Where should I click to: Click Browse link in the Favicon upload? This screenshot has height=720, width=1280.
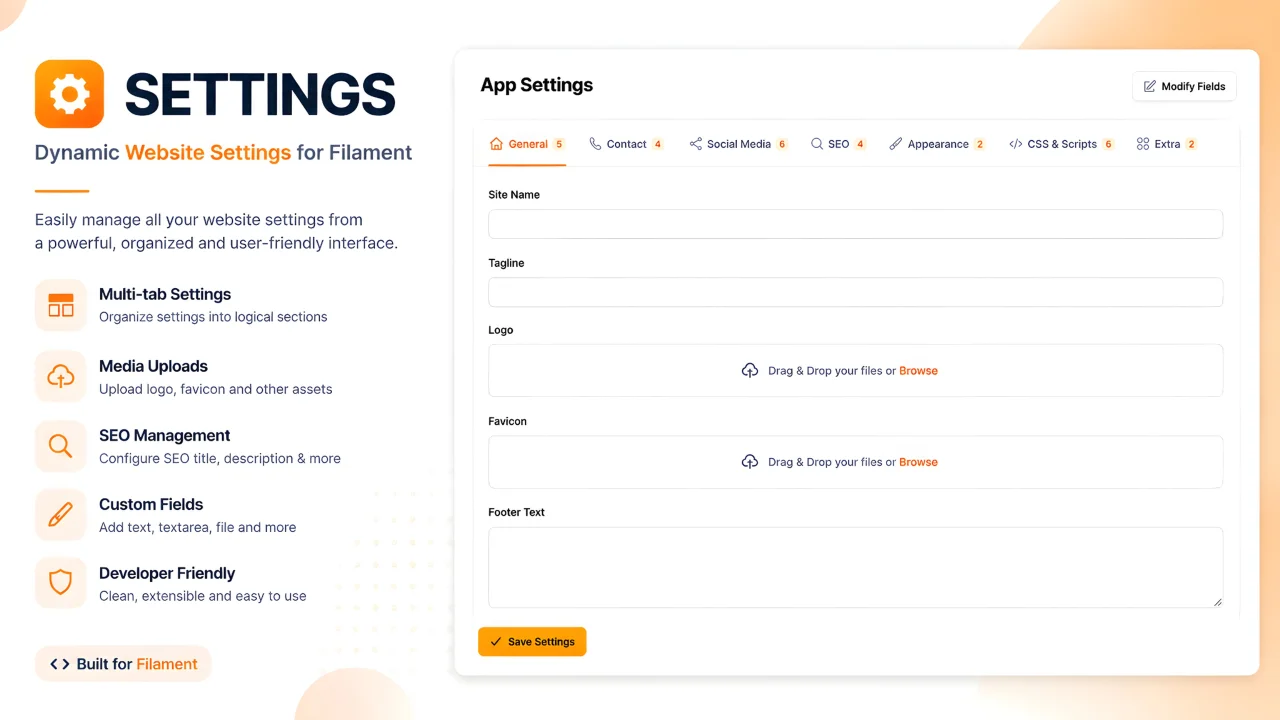(x=918, y=462)
